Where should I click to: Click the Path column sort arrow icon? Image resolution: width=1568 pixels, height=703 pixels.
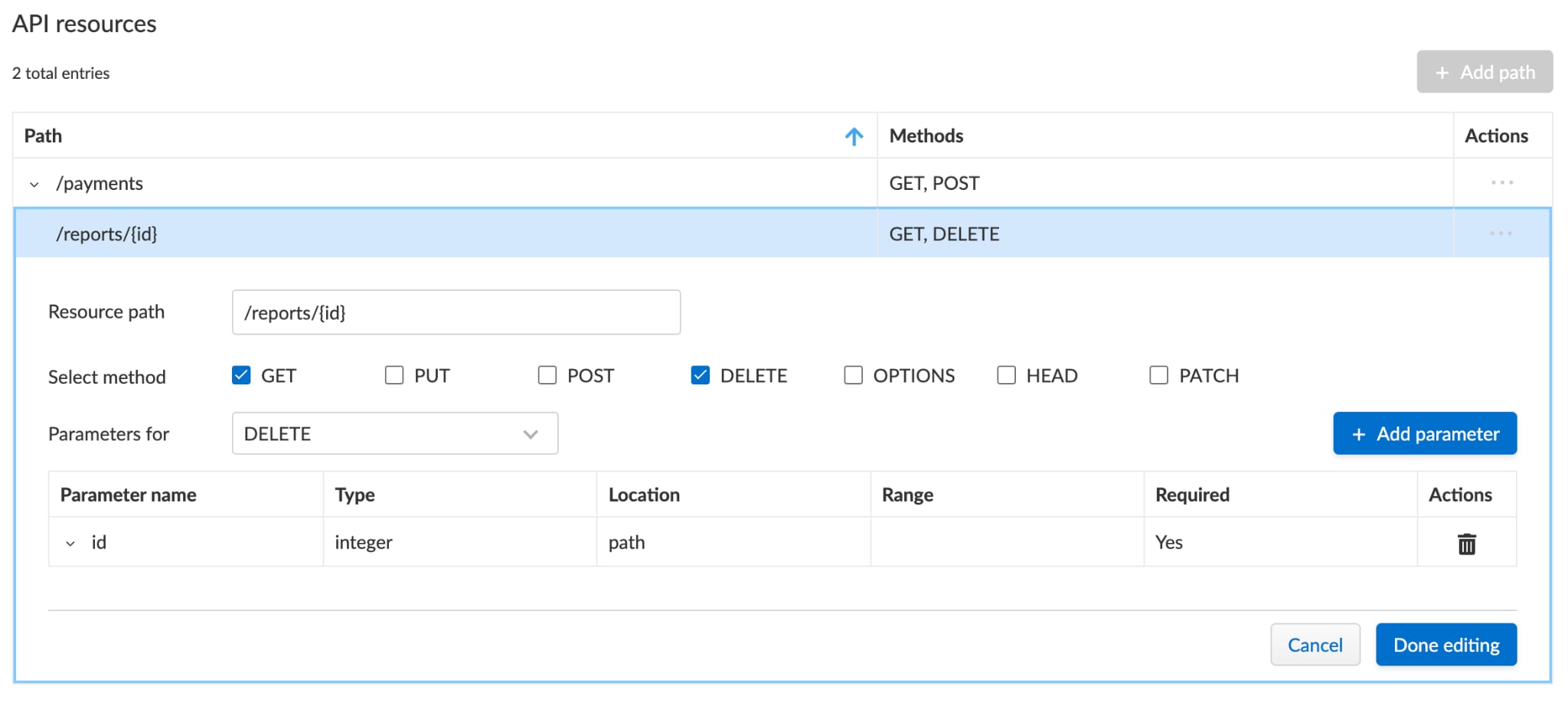[x=854, y=136]
